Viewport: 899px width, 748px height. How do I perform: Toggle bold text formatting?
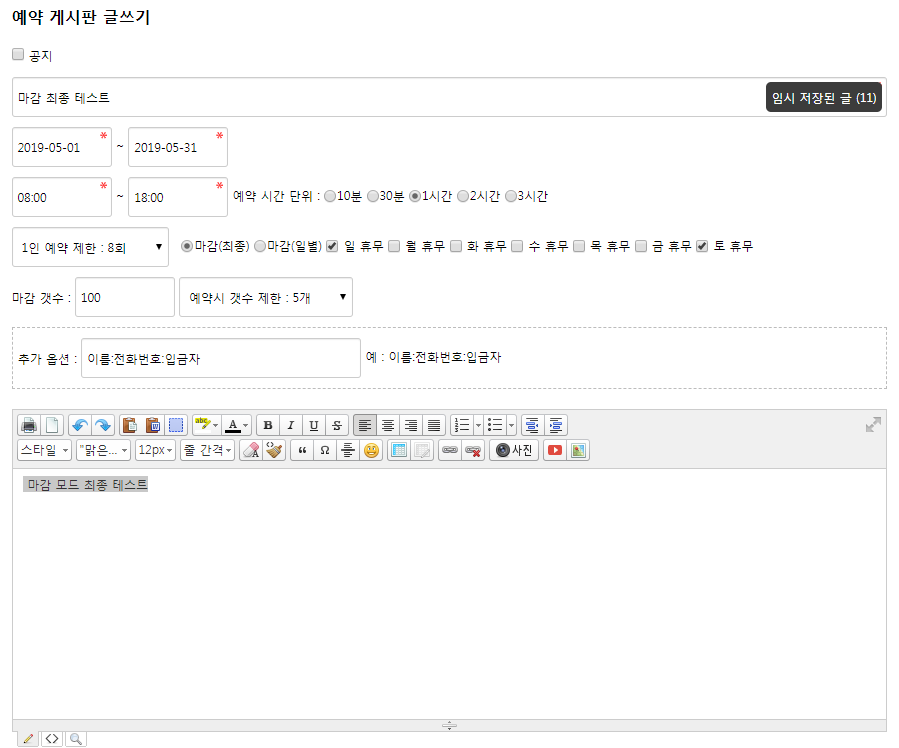click(x=267, y=424)
